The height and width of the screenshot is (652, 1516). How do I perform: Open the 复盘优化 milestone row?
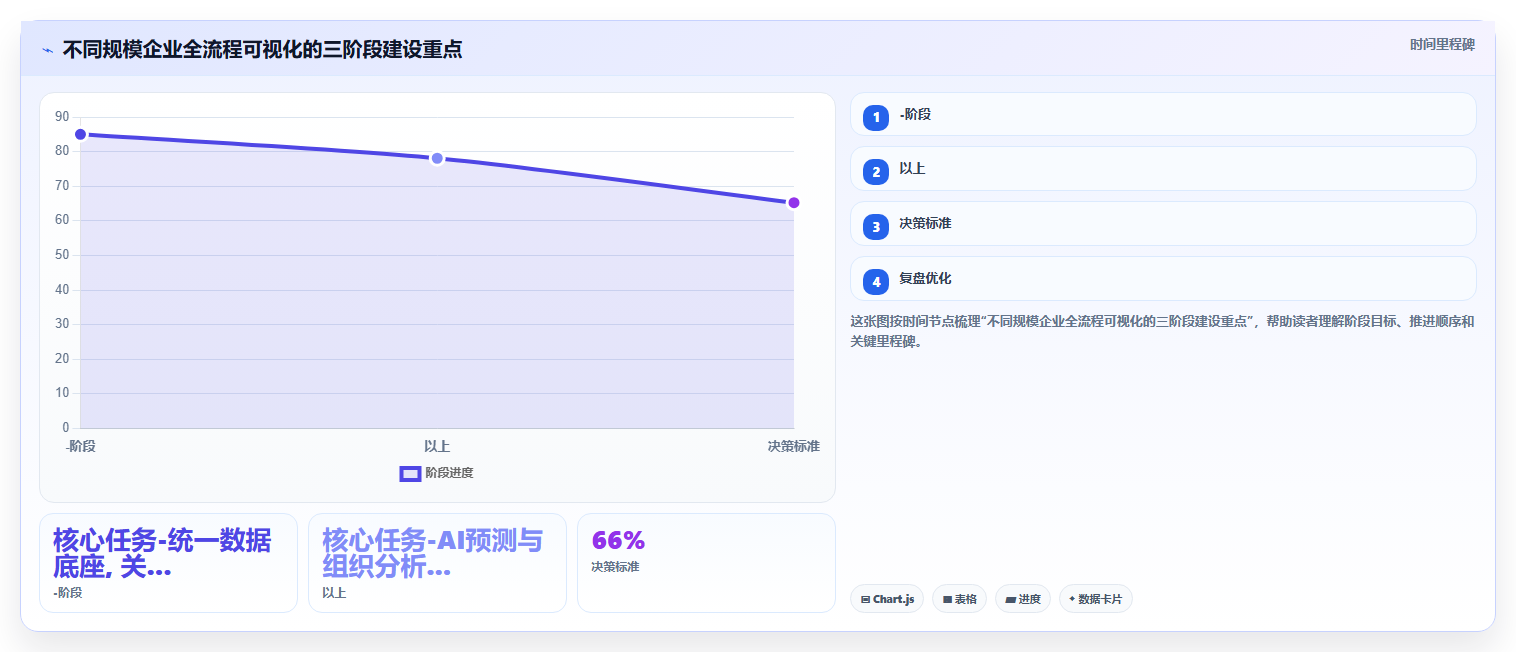(x=1163, y=279)
